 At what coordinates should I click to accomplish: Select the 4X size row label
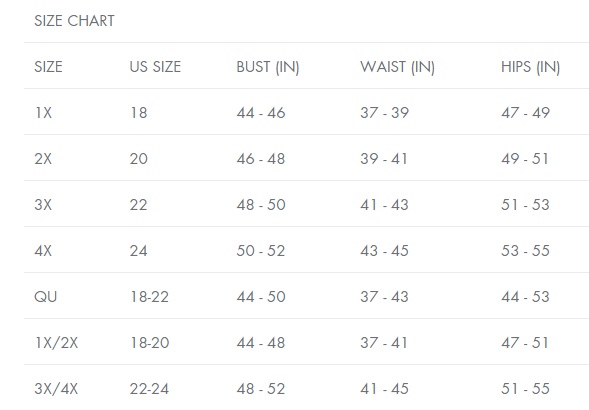[x=43, y=251]
